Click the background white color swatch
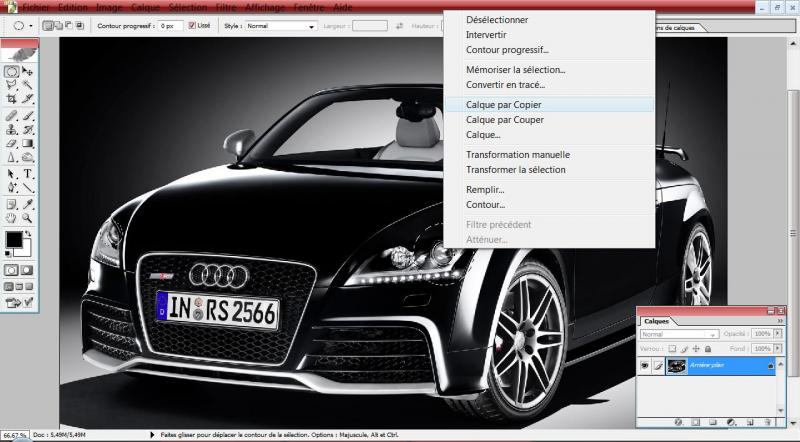 pos(26,250)
